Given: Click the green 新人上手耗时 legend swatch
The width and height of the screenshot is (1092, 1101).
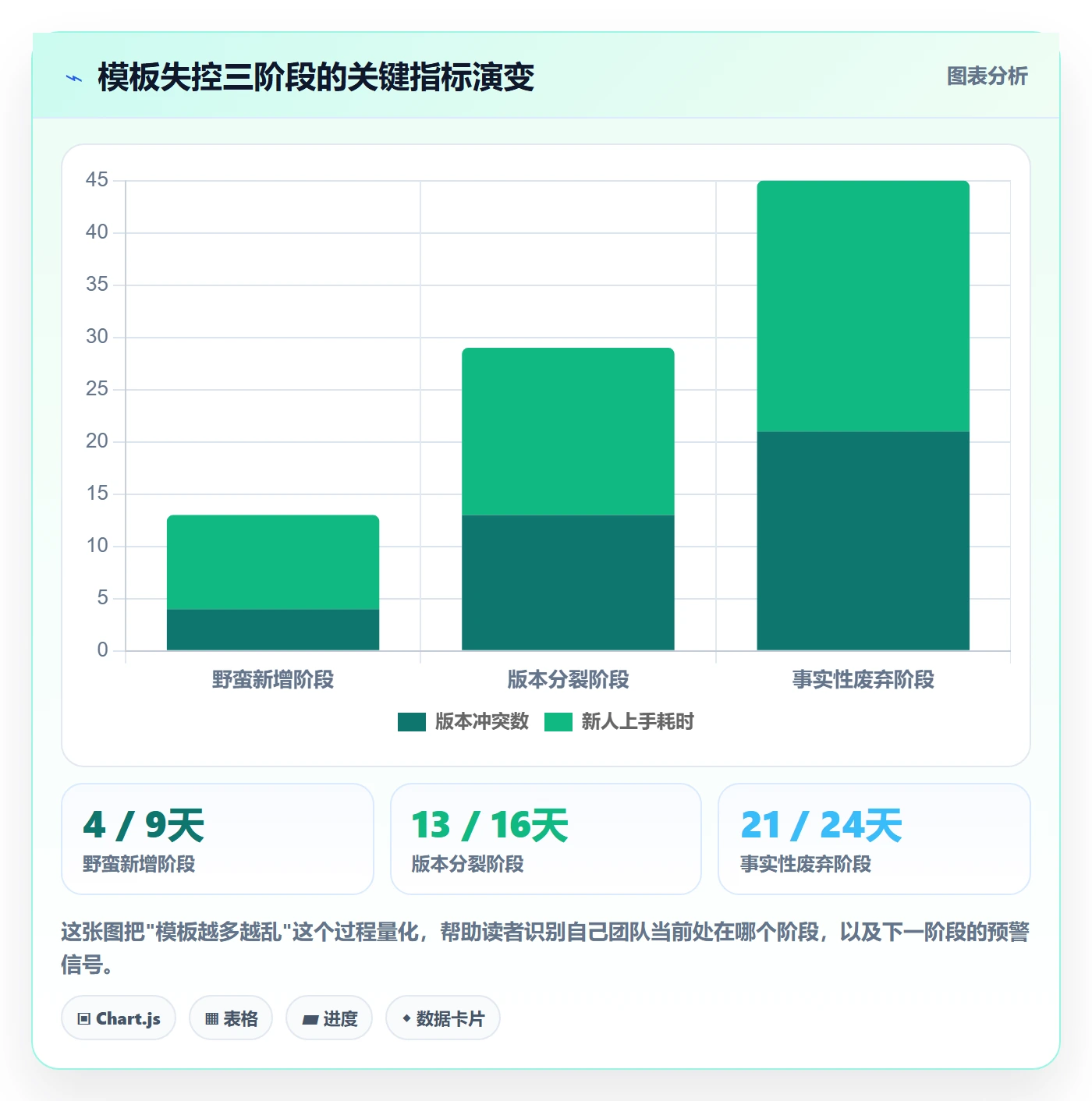Looking at the screenshot, I should tap(558, 722).
